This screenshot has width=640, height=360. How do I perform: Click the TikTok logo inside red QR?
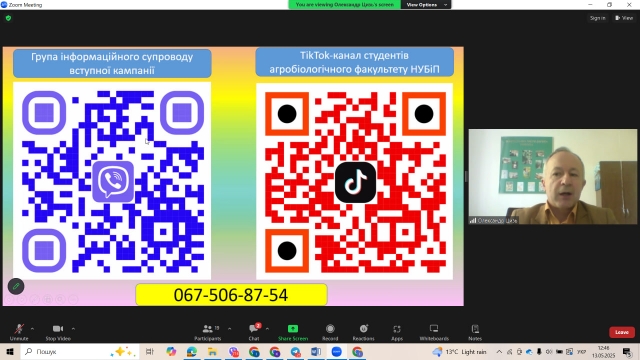coord(355,182)
